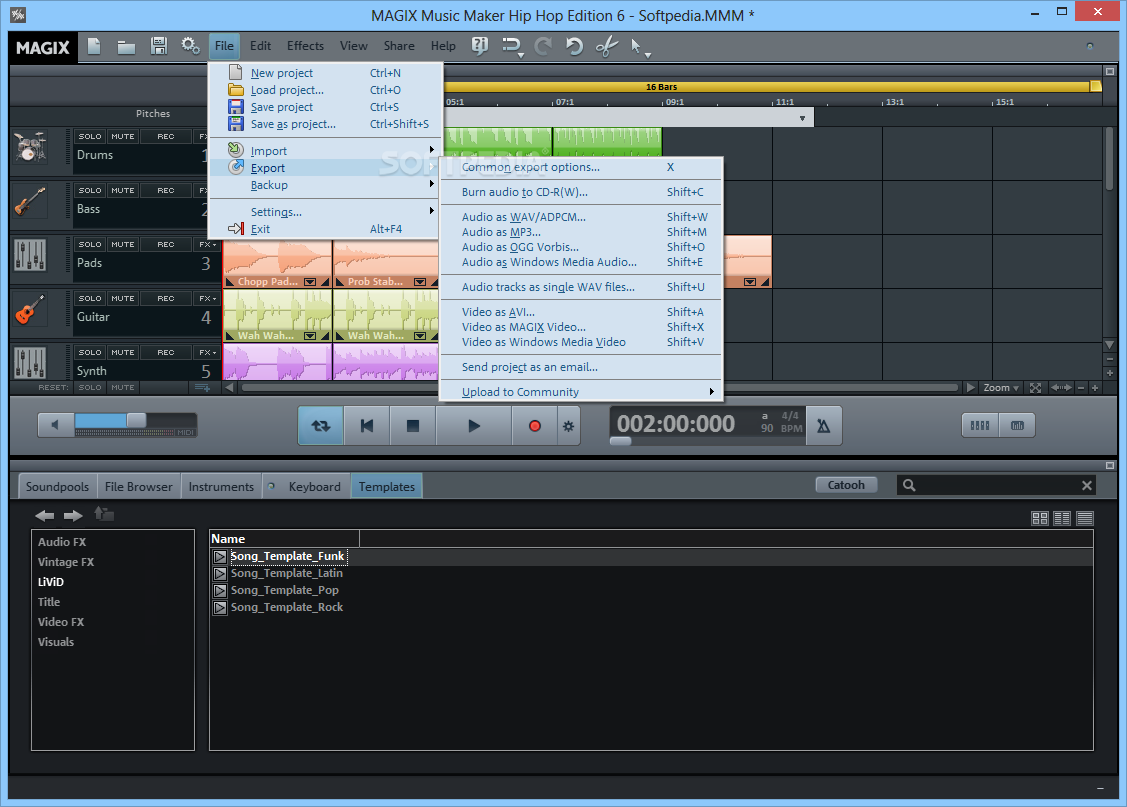
Task: Go up one folder level icon
Action: (x=104, y=515)
